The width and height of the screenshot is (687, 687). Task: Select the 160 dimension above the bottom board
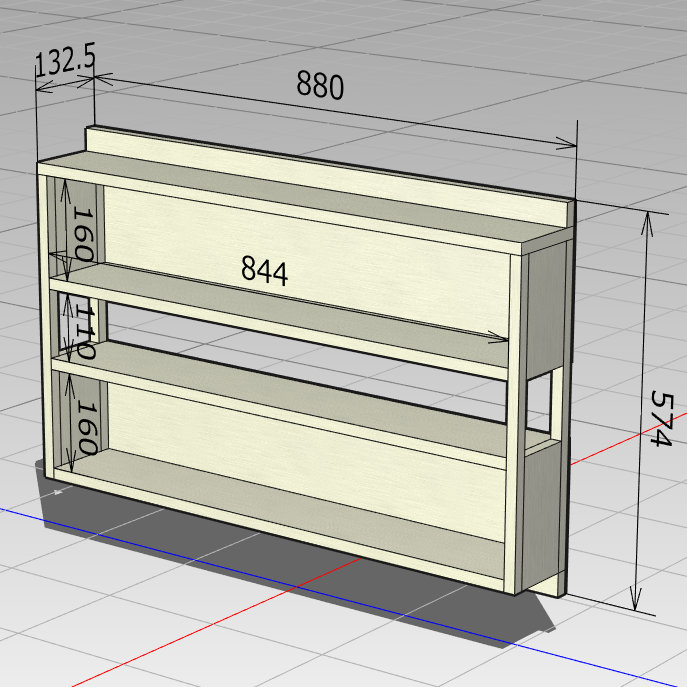[84, 428]
